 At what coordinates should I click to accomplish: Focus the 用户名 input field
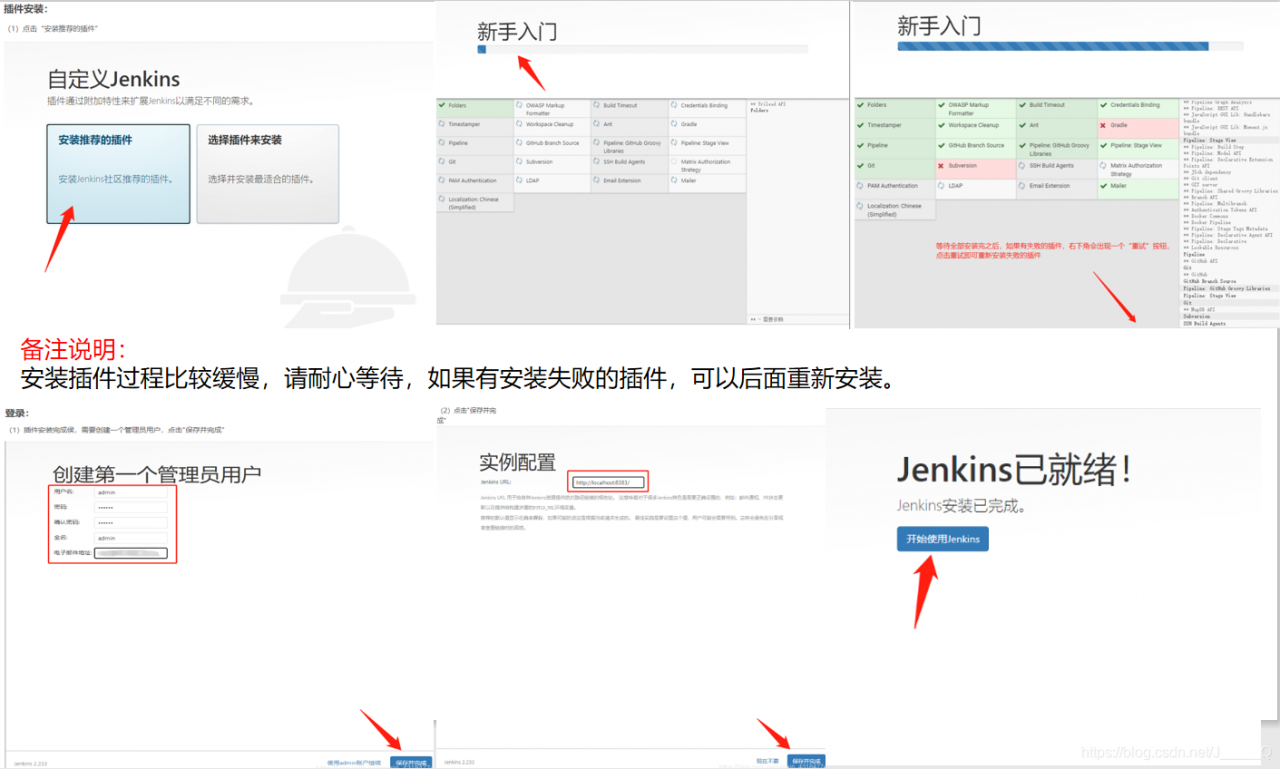pyautogui.click(x=131, y=492)
